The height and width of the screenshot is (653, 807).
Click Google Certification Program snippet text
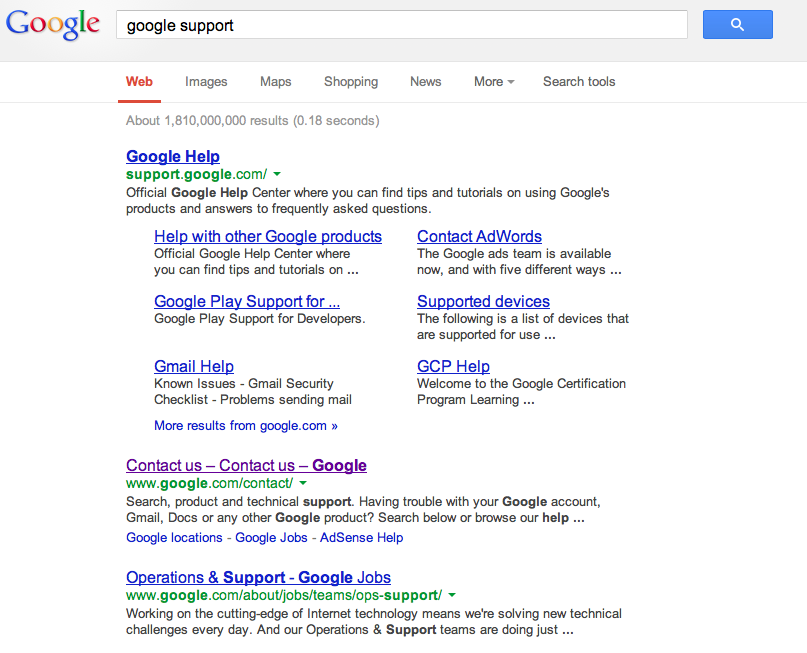(x=521, y=392)
